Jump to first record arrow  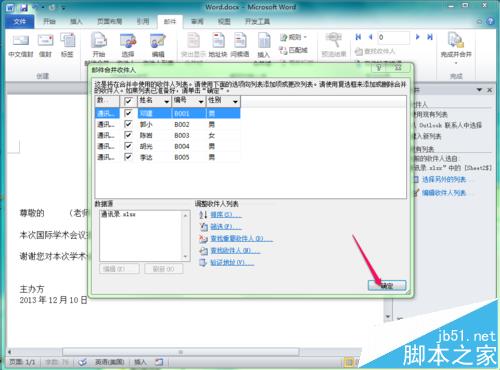358,37
